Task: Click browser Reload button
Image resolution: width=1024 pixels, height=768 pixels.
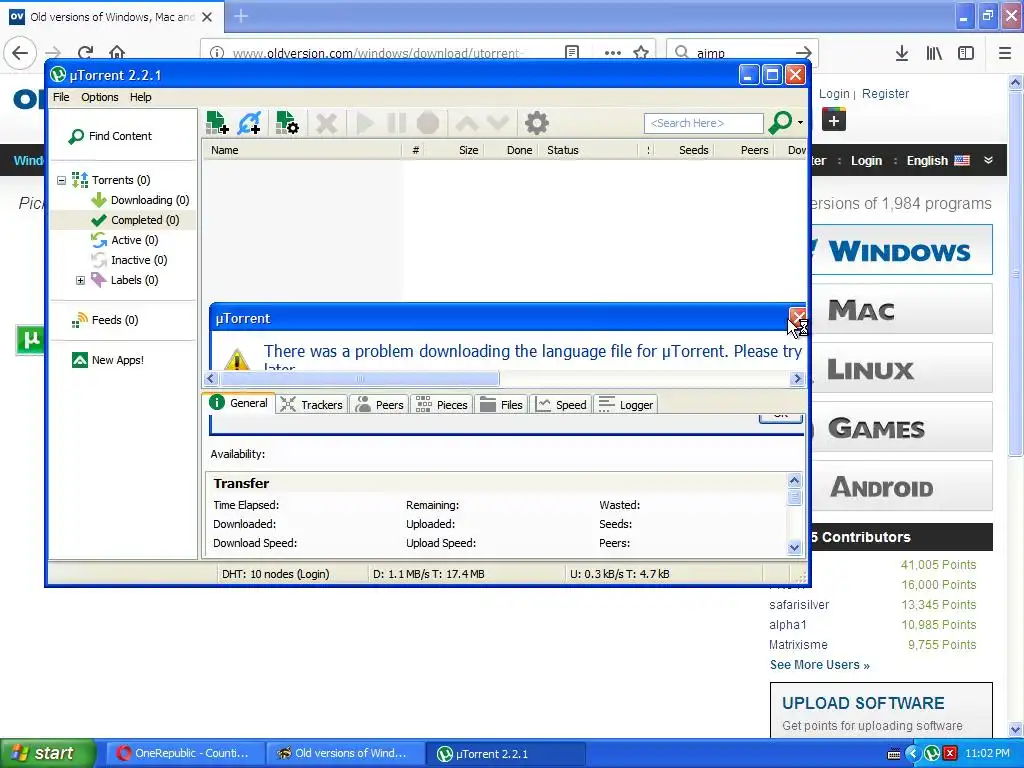Action: [86, 52]
